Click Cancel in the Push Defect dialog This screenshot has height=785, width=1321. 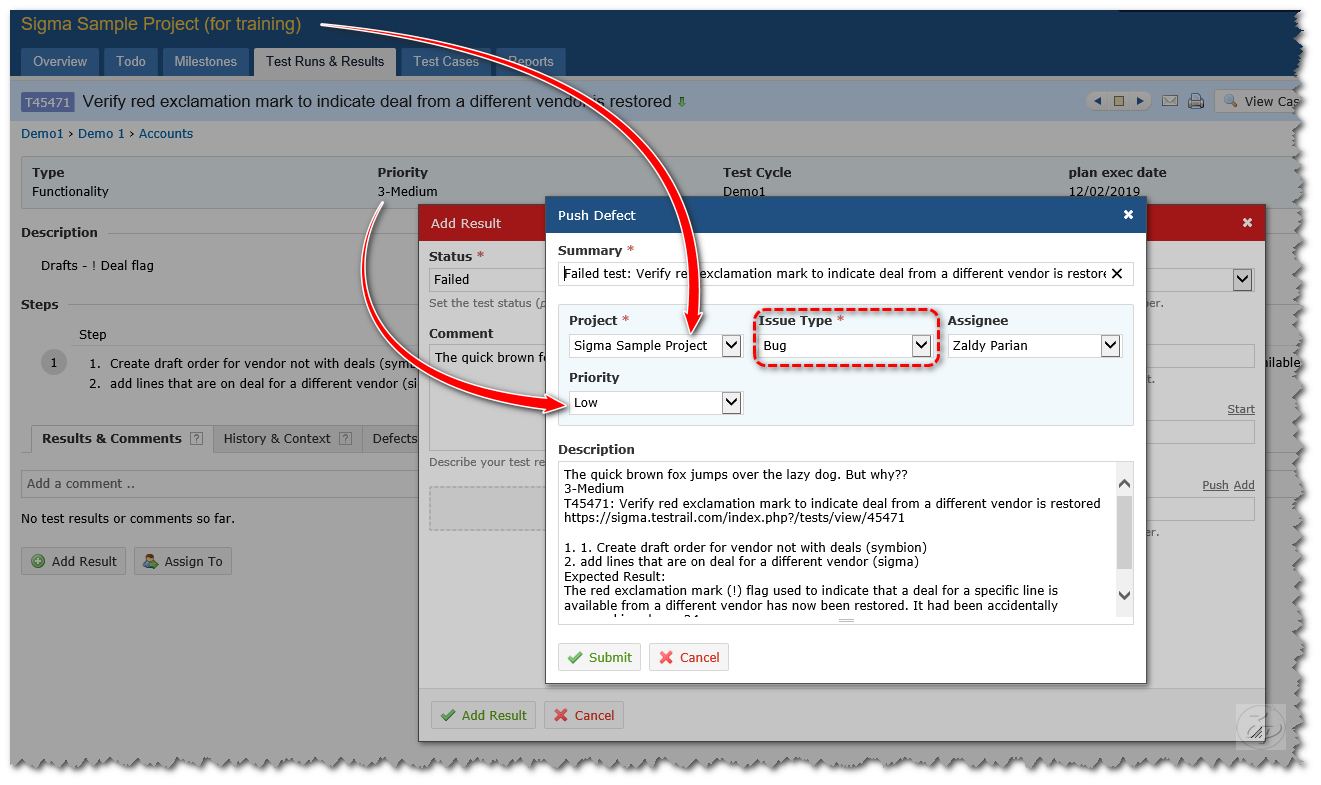coord(689,657)
